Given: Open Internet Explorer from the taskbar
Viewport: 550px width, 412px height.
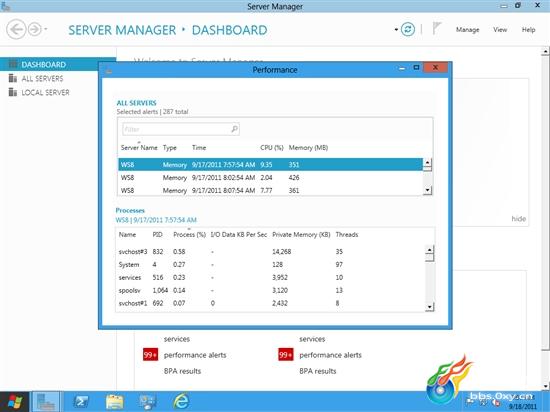Looking at the screenshot, I should click(x=181, y=401).
